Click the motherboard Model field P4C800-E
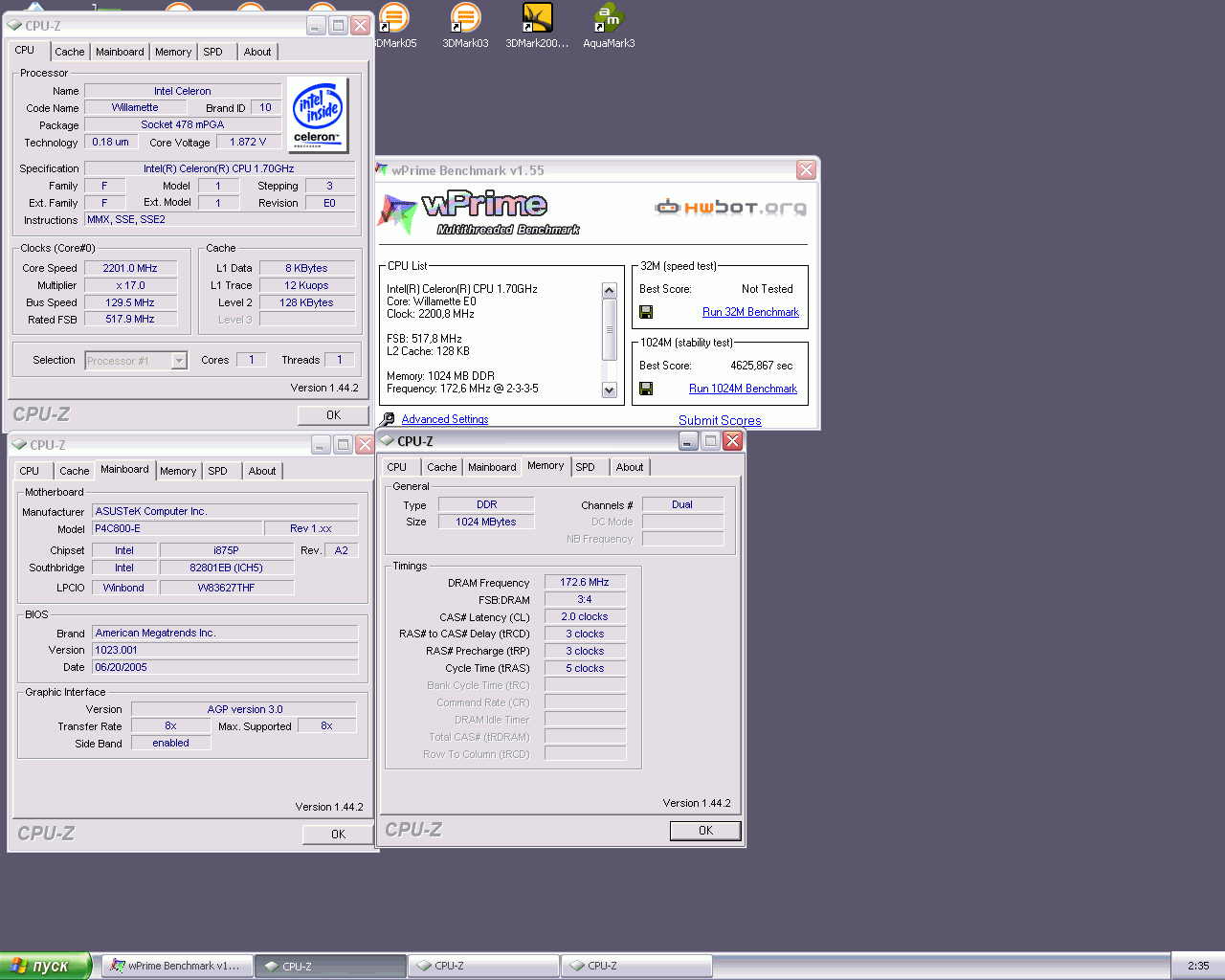 [x=177, y=528]
